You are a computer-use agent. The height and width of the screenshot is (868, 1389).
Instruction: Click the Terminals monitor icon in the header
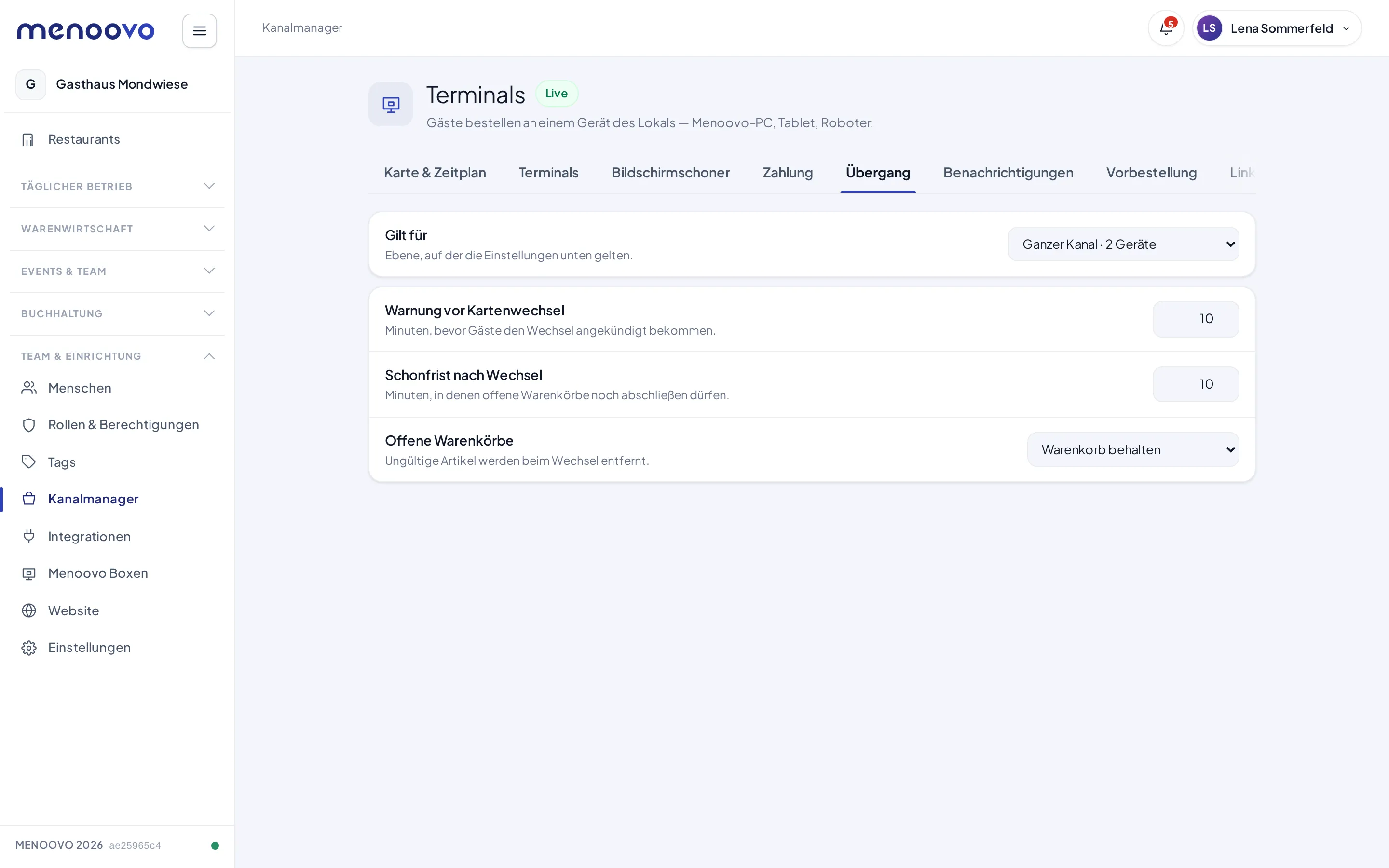(390, 104)
